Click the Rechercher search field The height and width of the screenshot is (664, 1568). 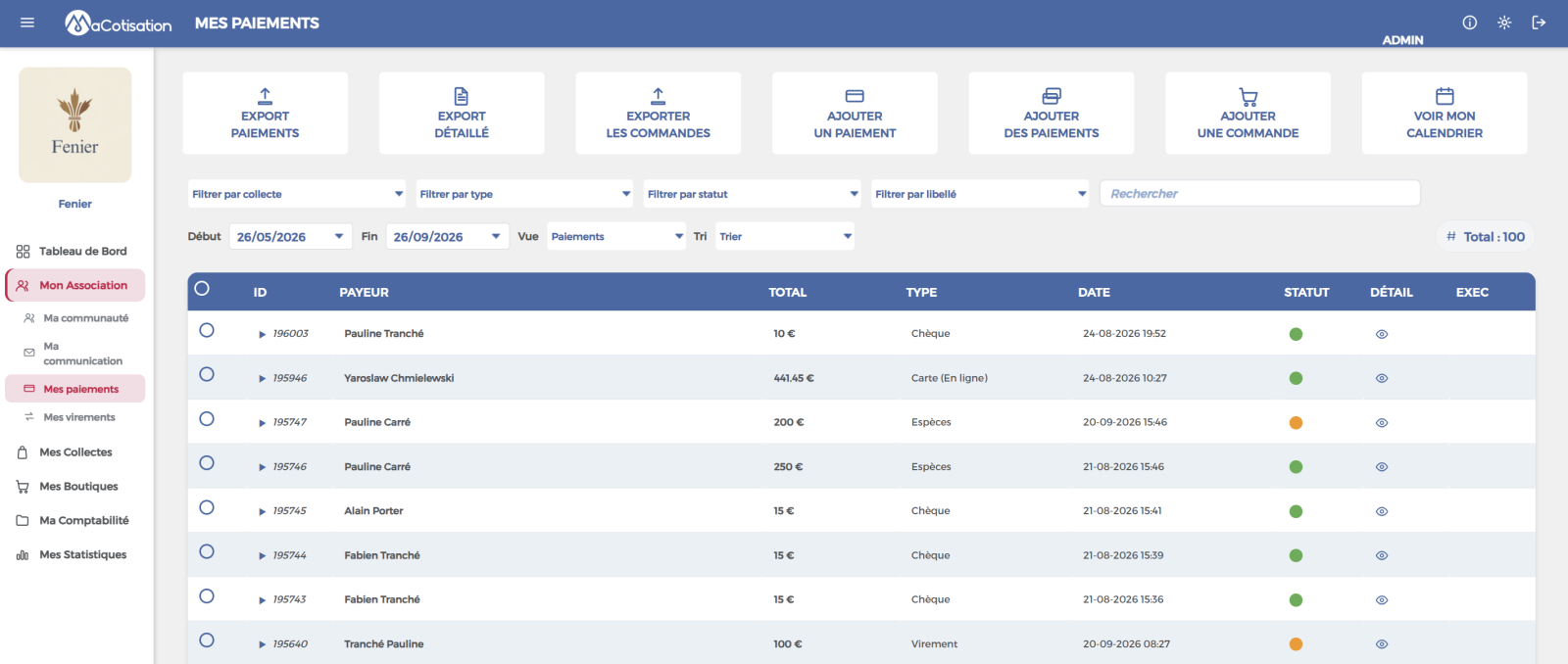click(1260, 194)
